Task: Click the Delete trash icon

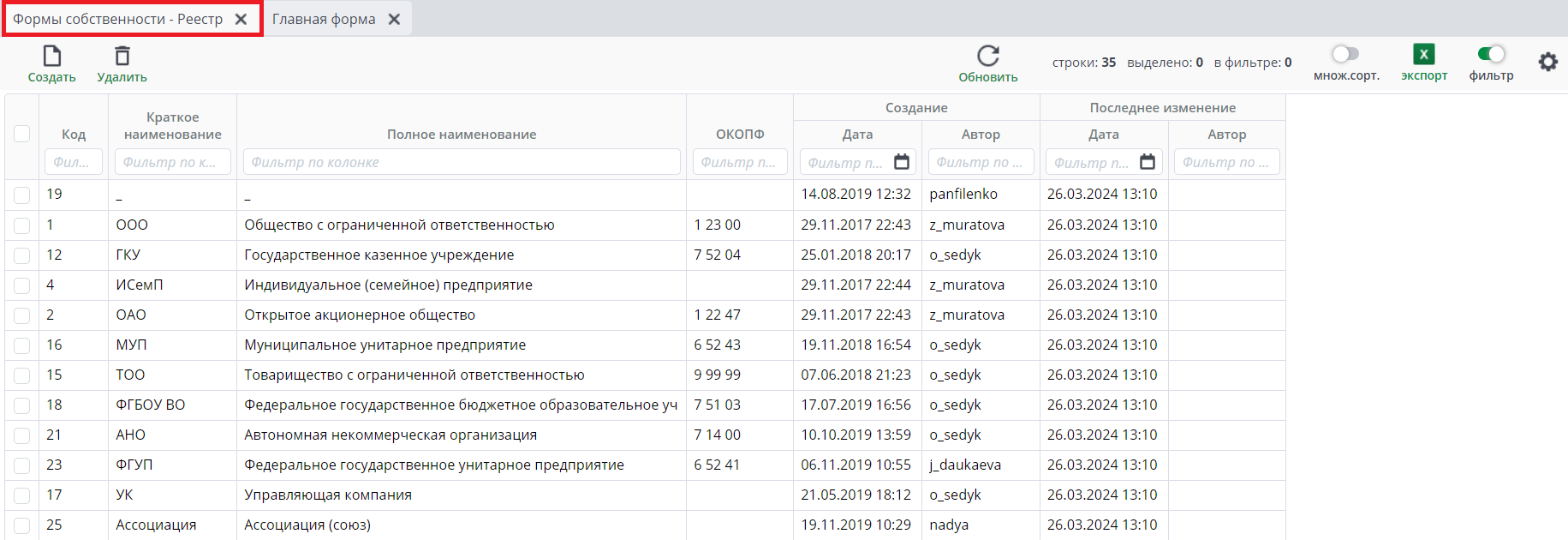Action: click(x=122, y=57)
